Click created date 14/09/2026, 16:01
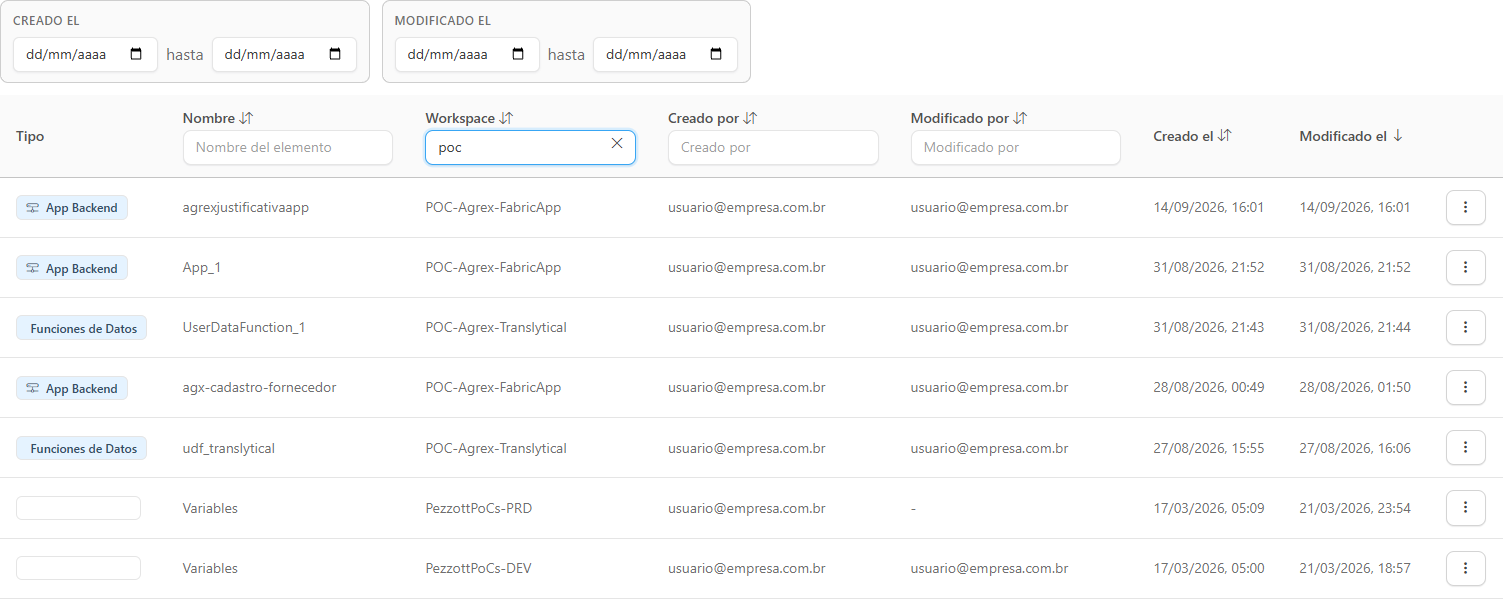Screen dimensions: 1503x599 [1209, 207]
